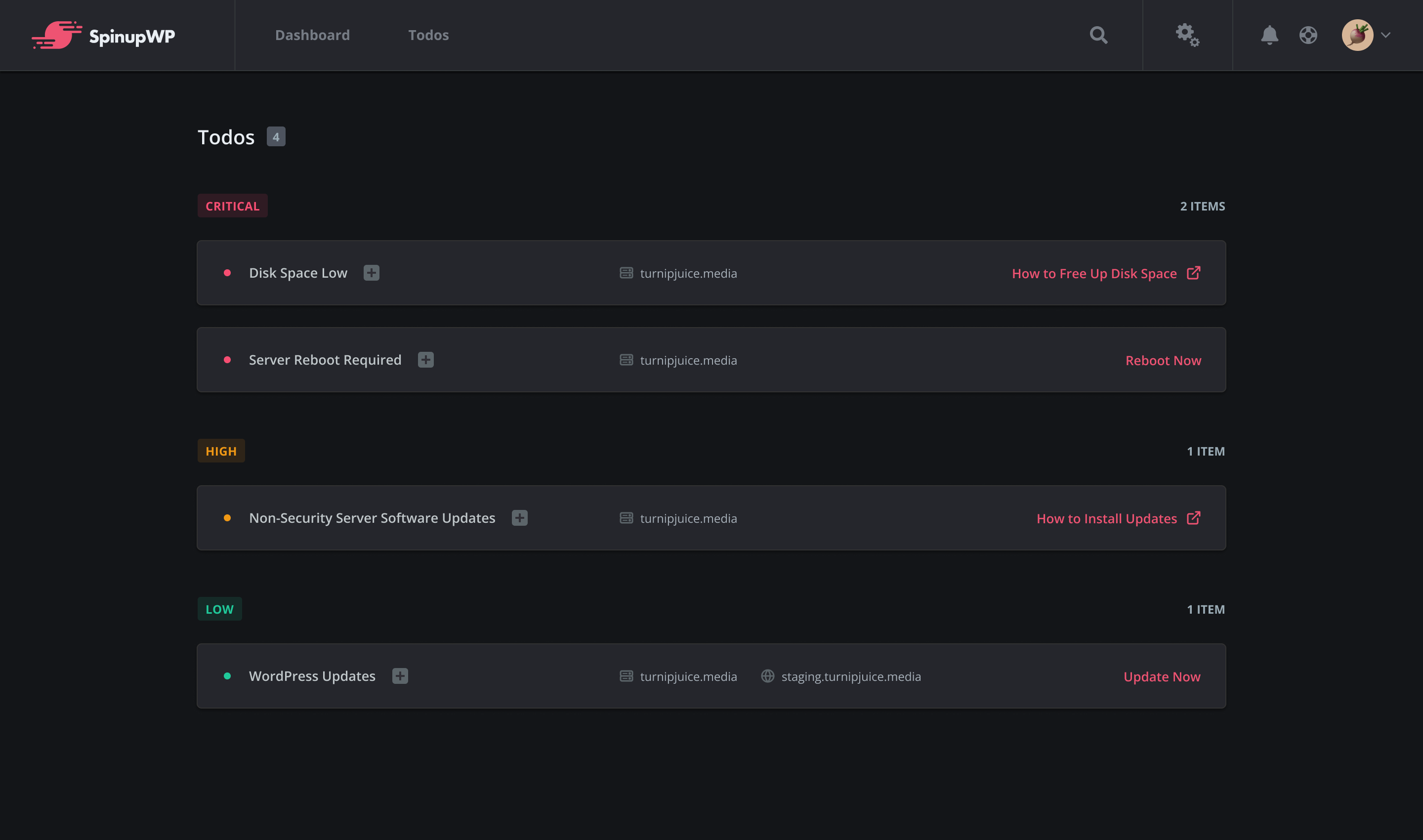Click the Todos count badge 4
The image size is (1423, 840).
tap(276, 136)
